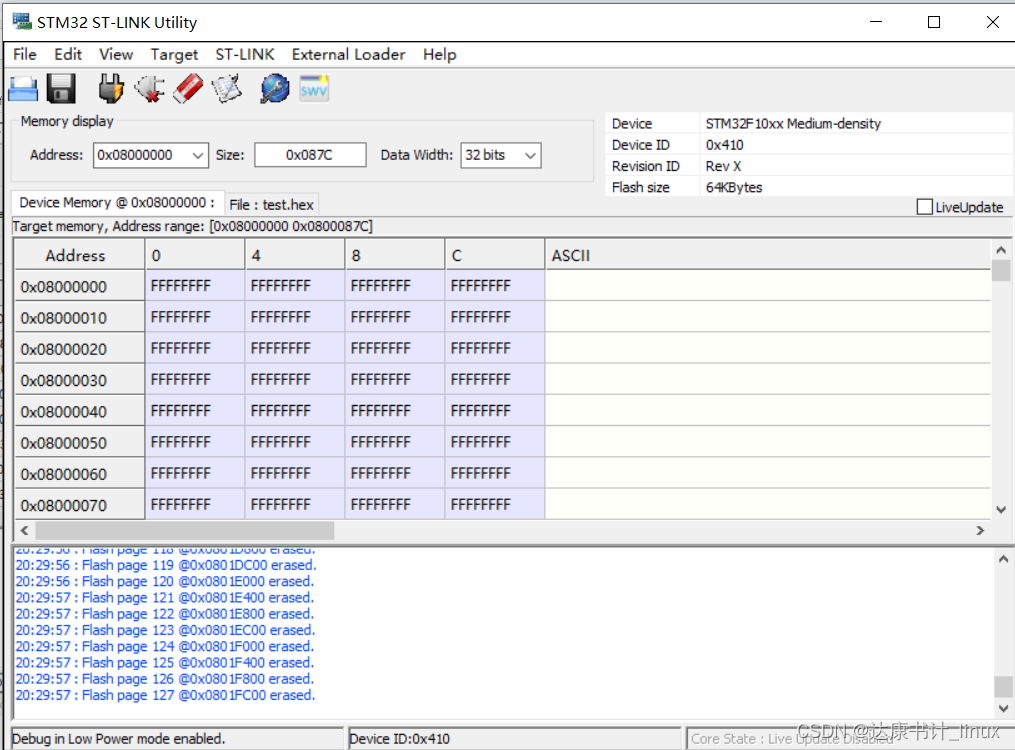Image resolution: width=1015 pixels, height=750 pixels.
Task: Click the Address column header
Action: click(79, 256)
